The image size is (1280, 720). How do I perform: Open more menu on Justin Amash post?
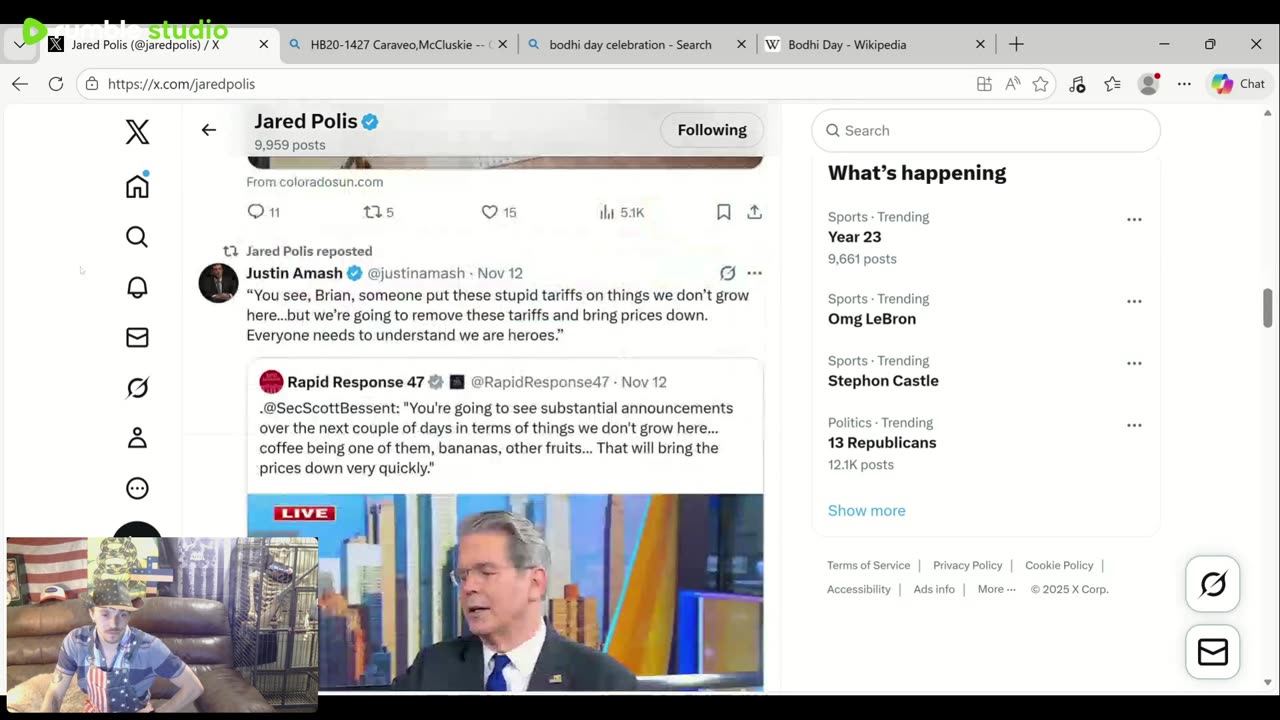click(754, 273)
